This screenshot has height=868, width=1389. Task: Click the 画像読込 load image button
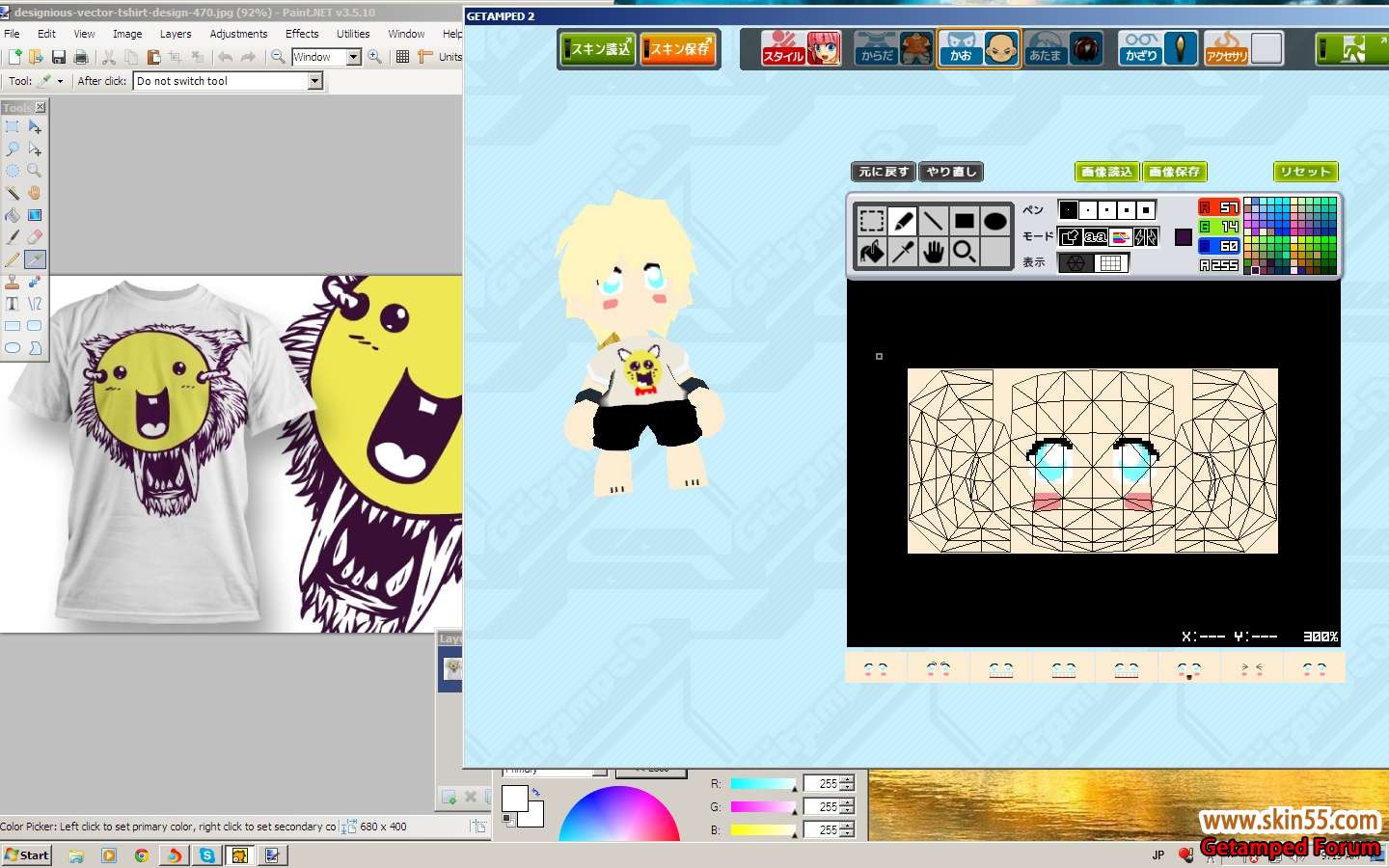point(1107,172)
